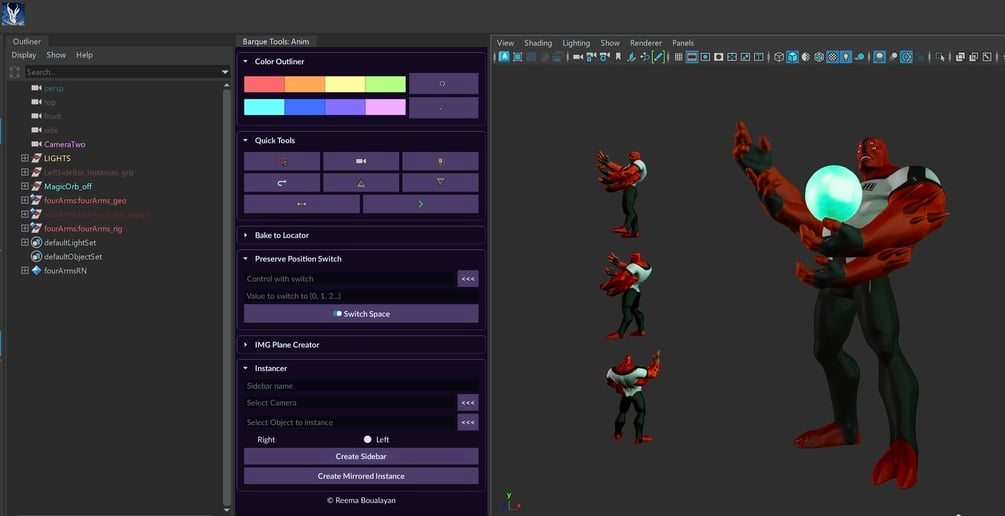Open the Panels menu

[x=683, y=43]
